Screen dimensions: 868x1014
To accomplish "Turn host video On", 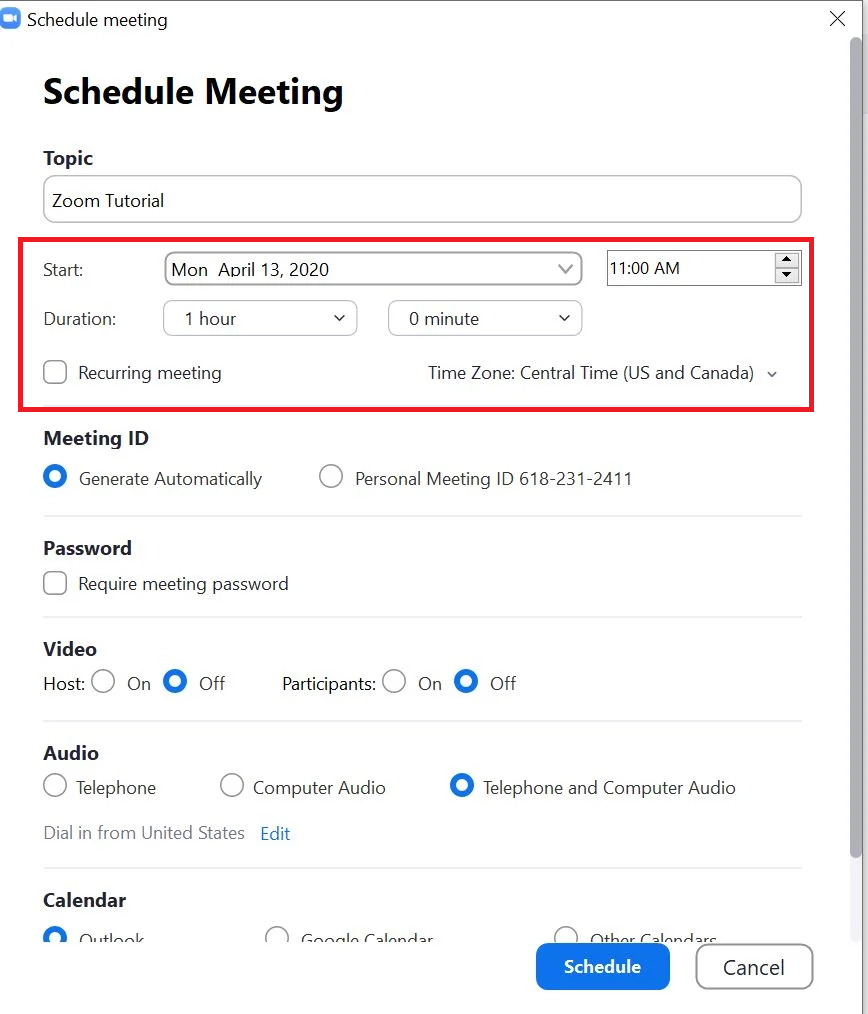I will tap(103, 683).
